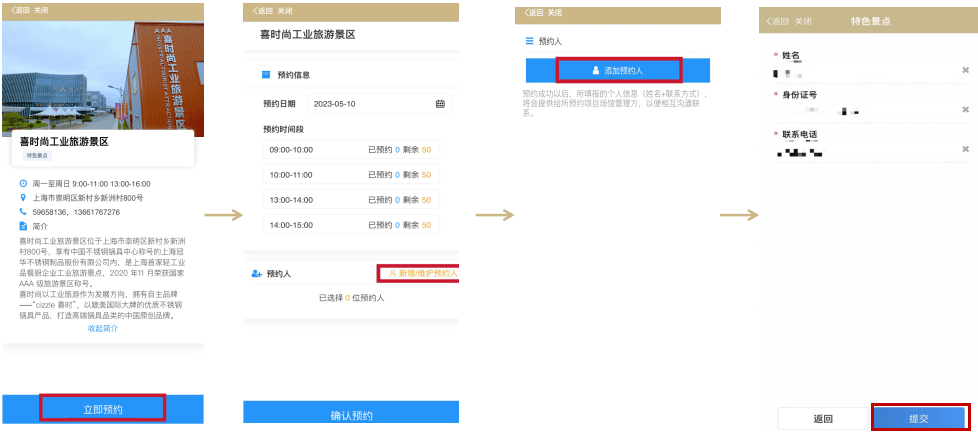Click the location pin icon beside the address
This screenshot has width=978, height=434.
tap(23, 198)
